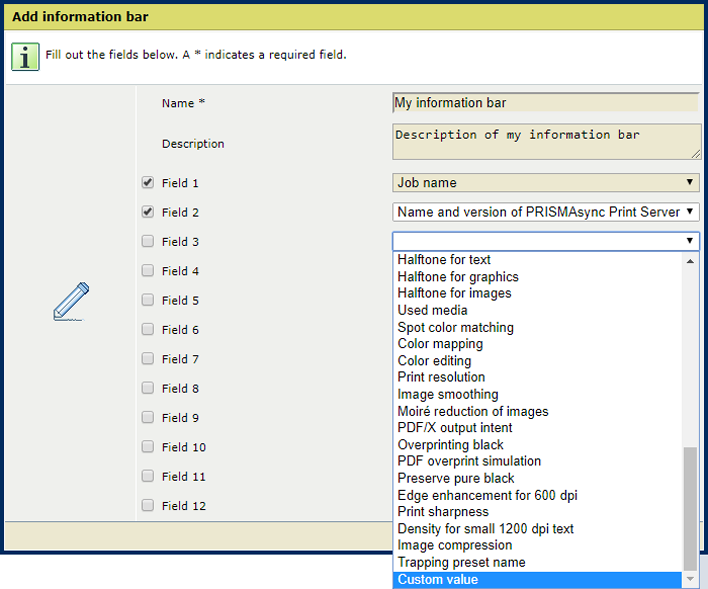Choose 'Image smoothing' option

tap(537, 394)
